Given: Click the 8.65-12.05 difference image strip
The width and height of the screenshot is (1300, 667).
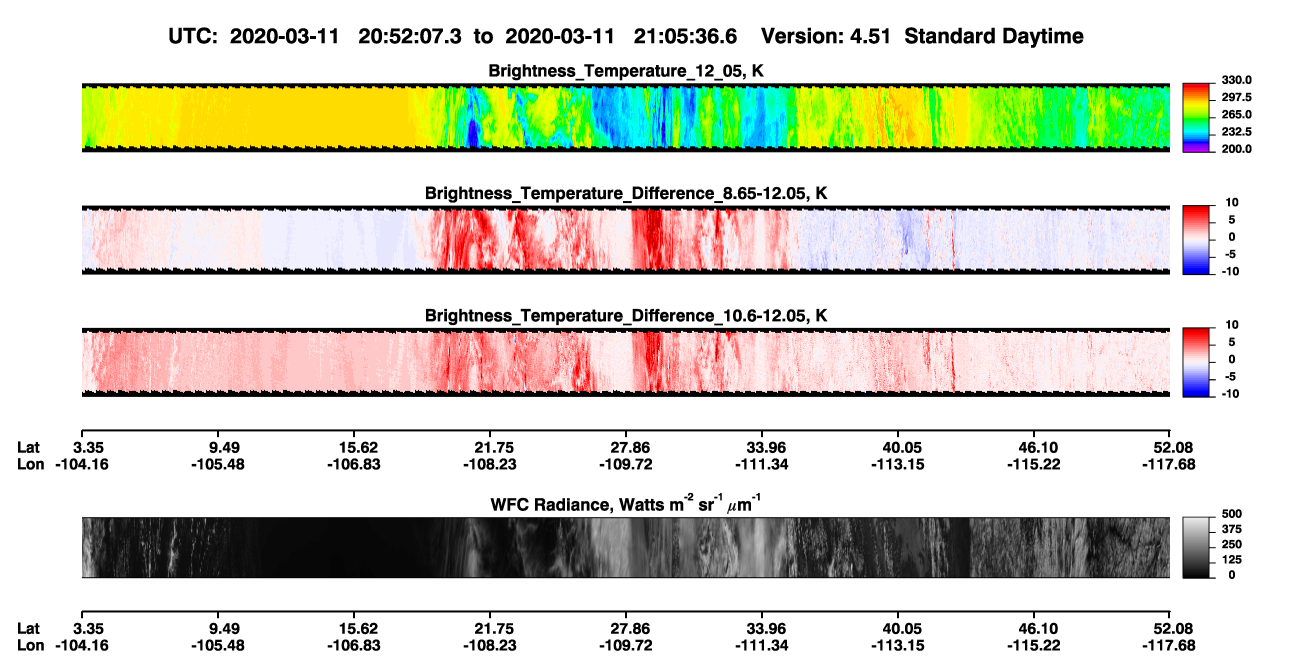Looking at the screenshot, I should coord(626,240).
